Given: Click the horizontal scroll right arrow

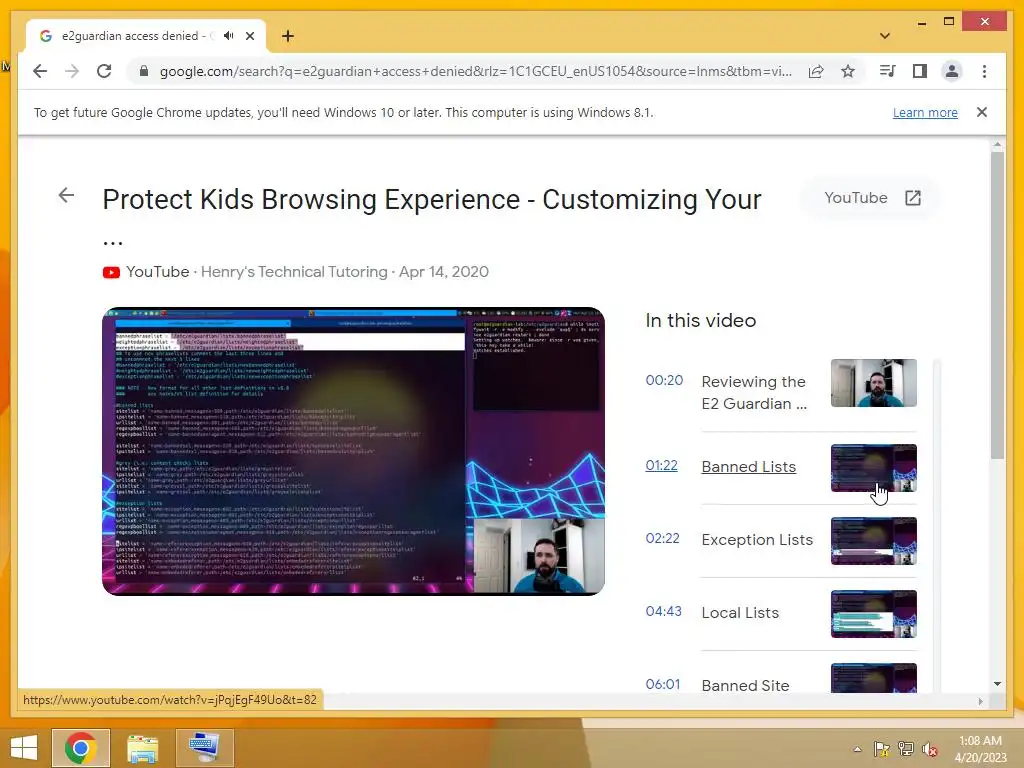Looking at the screenshot, I should (x=980, y=701).
